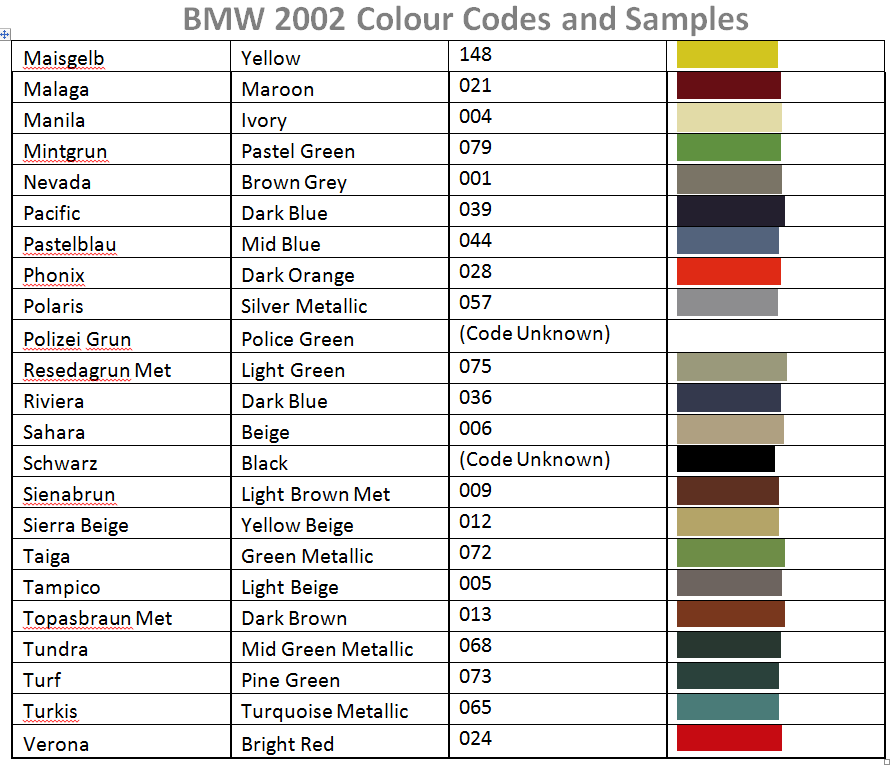Select the Phonix dark orange swatch
The height and width of the screenshot is (768, 896).
tap(729, 271)
